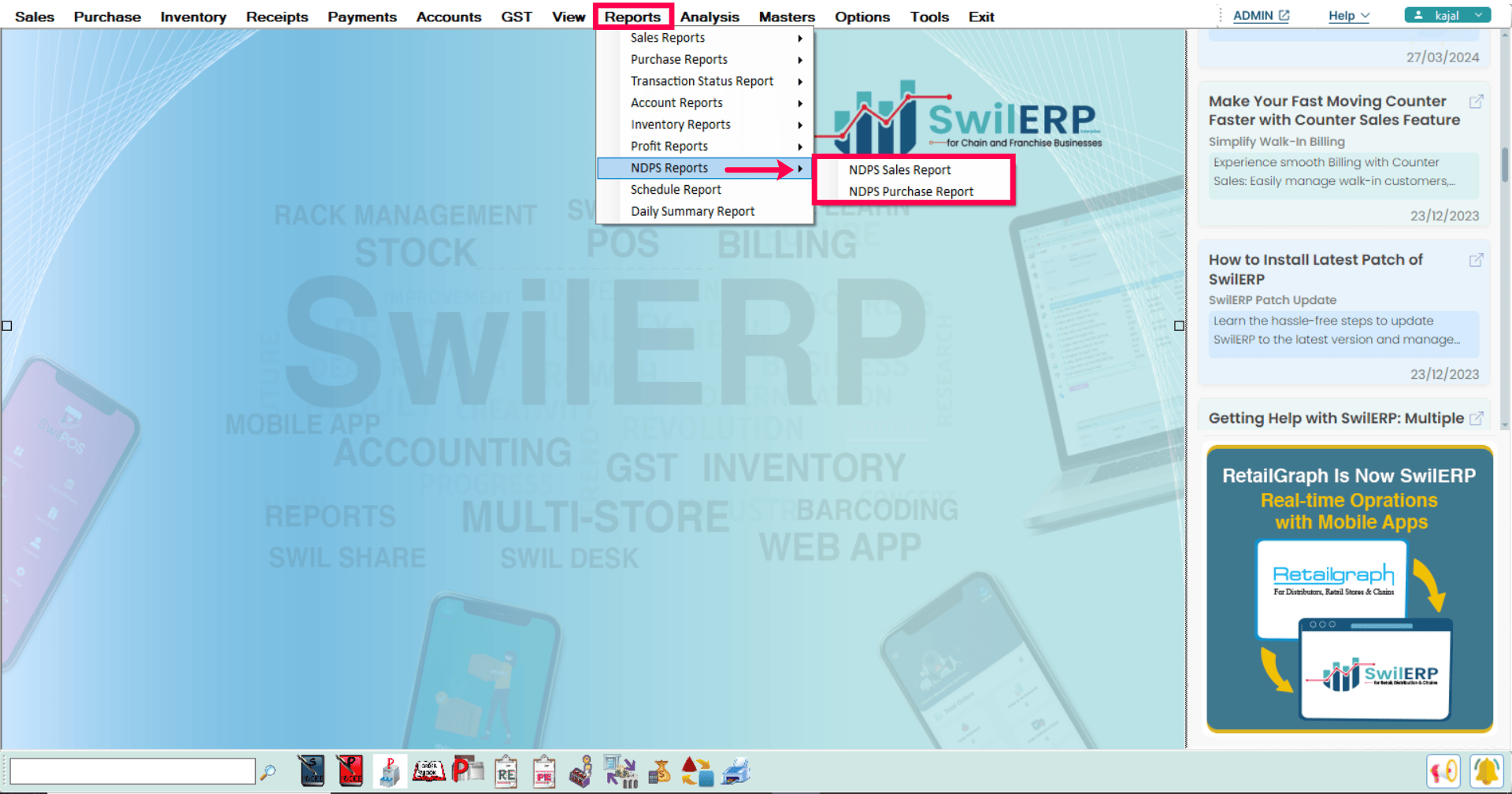Open the Receipts menu
Viewport: 1512px width, 794px height.
click(x=277, y=17)
